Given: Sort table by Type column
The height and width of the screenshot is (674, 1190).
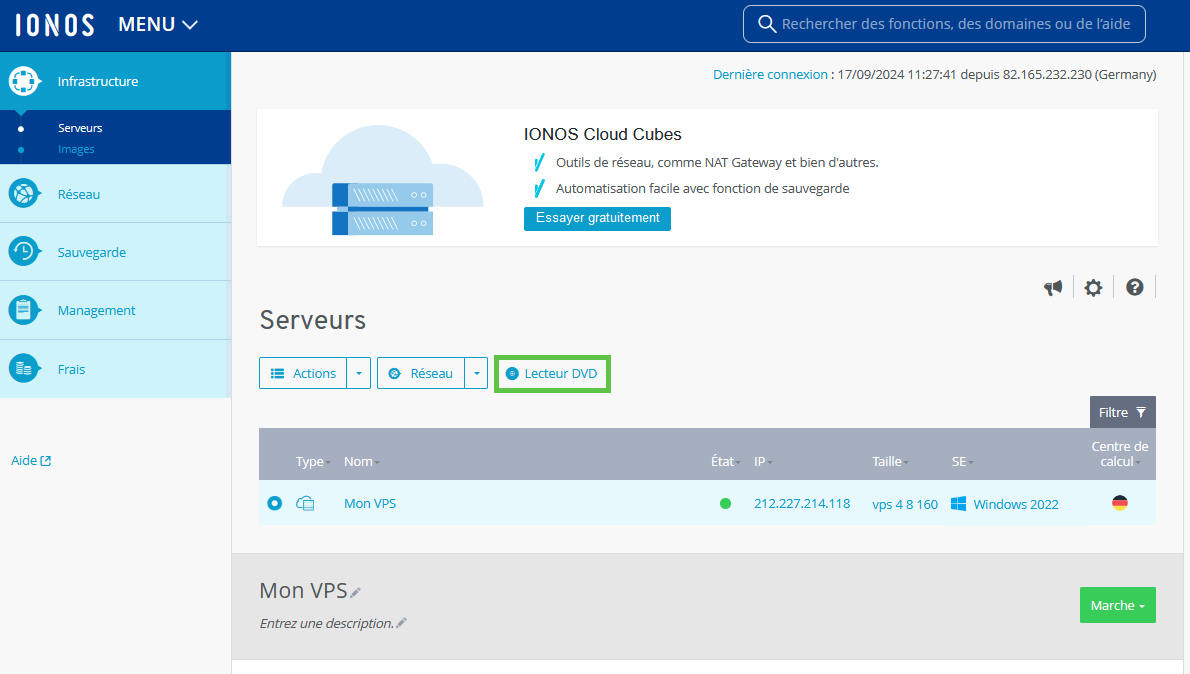Looking at the screenshot, I should 313,461.
